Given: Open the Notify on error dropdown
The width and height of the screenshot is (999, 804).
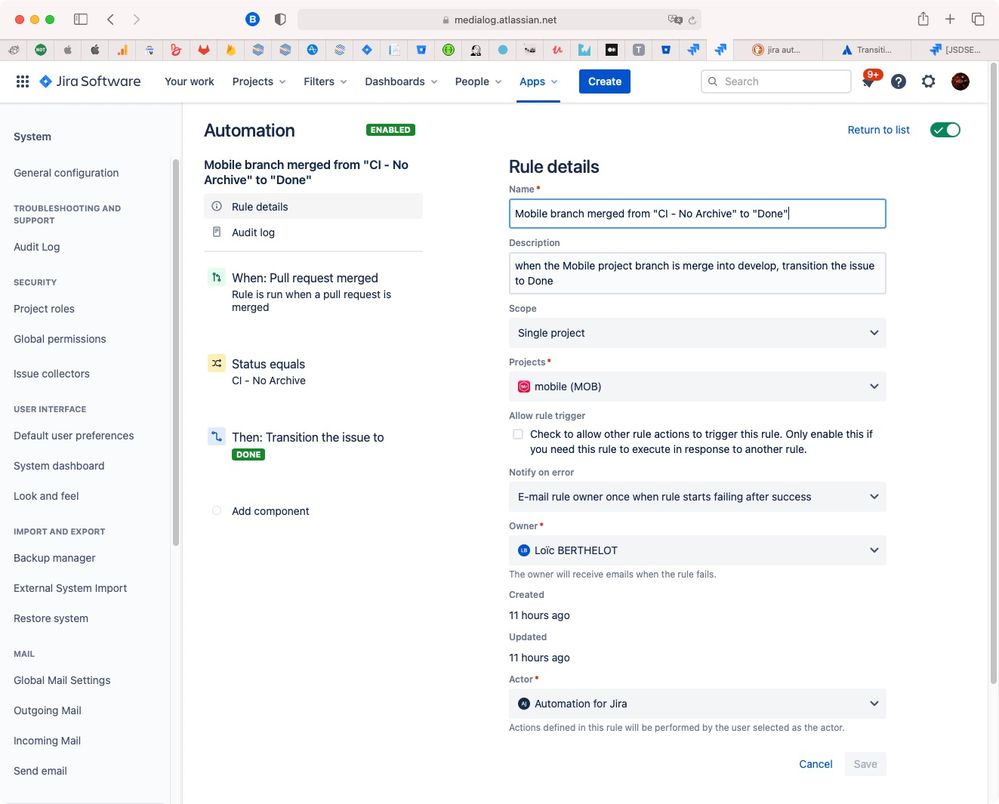Looking at the screenshot, I should (697, 496).
